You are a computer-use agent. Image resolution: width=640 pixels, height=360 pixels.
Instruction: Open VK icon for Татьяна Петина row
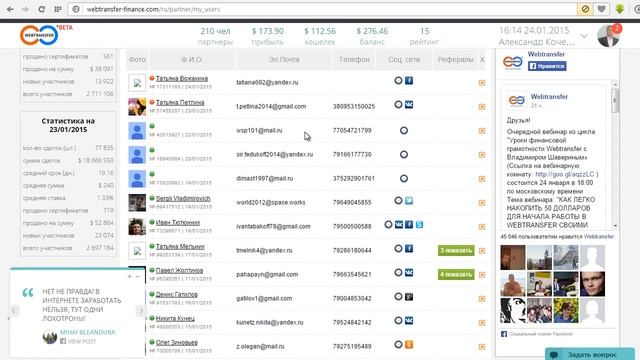point(409,104)
